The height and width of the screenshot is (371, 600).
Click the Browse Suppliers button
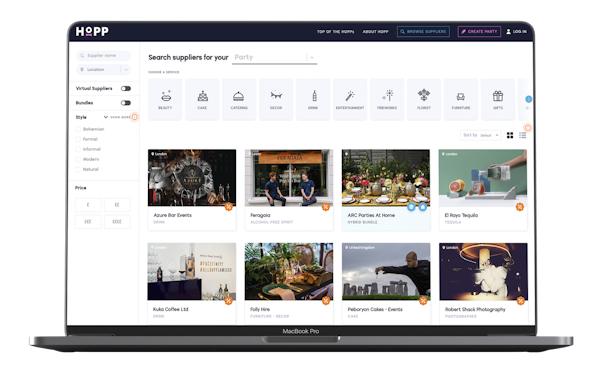[x=423, y=31]
